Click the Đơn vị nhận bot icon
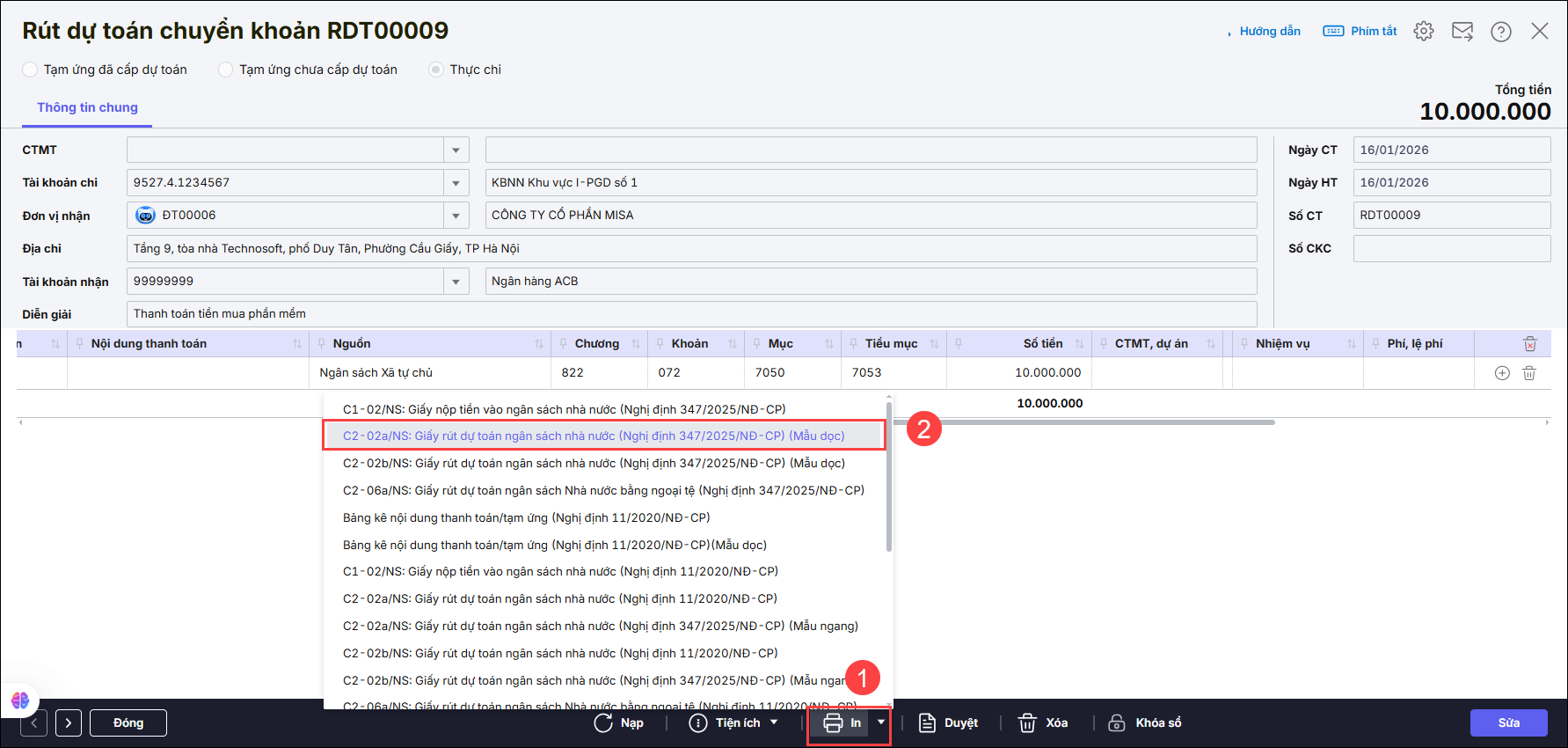The width and height of the screenshot is (1568, 748). (146, 216)
